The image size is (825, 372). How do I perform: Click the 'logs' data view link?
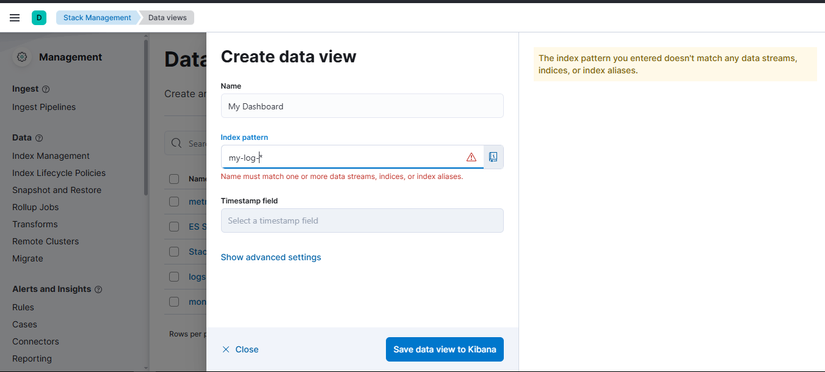(197, 277)
